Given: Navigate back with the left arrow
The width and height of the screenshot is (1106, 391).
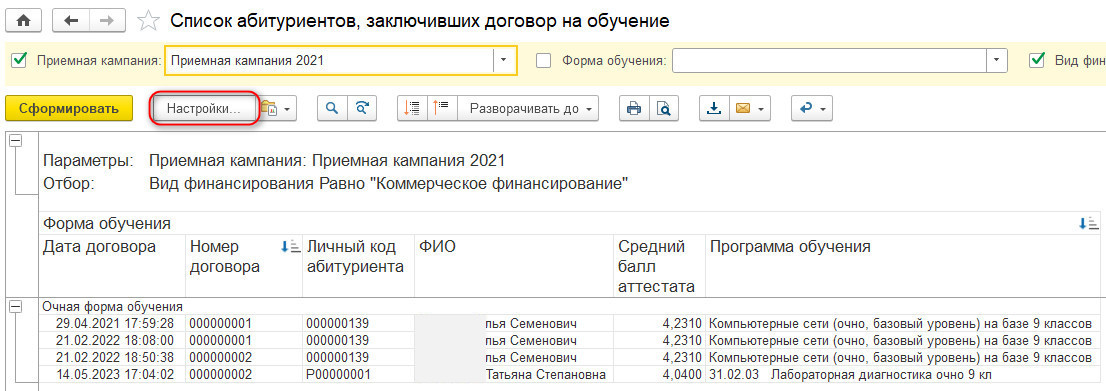Looking at the screenshot, I should click(x=71, y=20).
